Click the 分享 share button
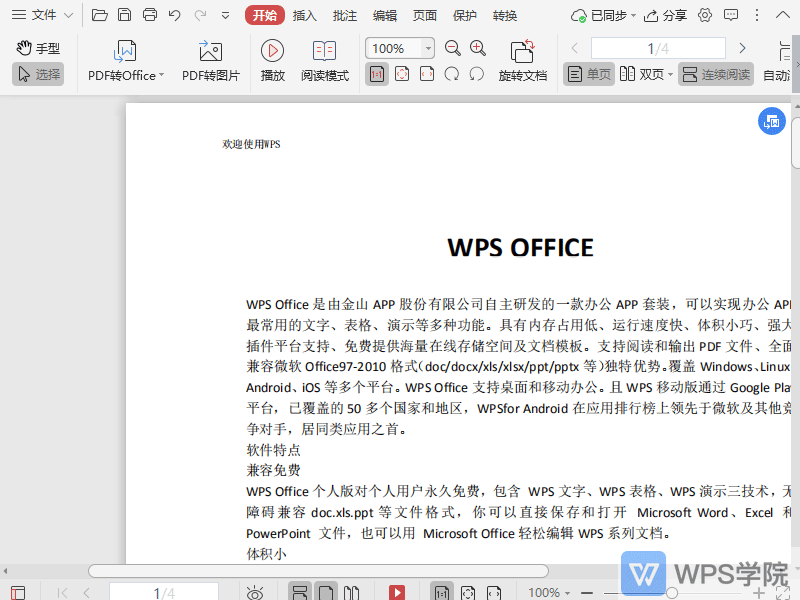 point(672,15)
